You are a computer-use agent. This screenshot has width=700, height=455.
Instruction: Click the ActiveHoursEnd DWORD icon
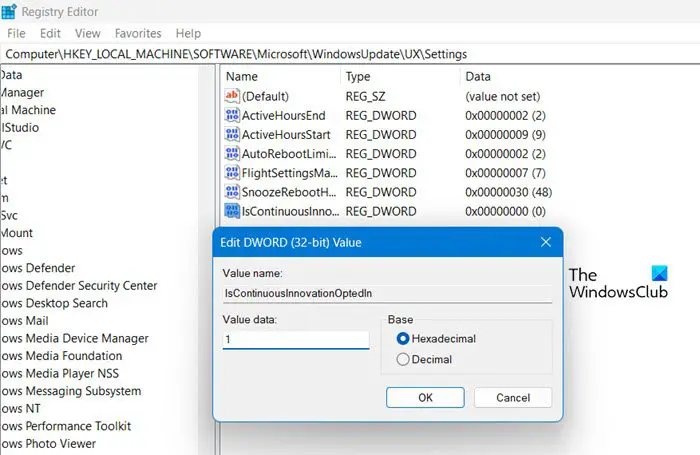232,115
